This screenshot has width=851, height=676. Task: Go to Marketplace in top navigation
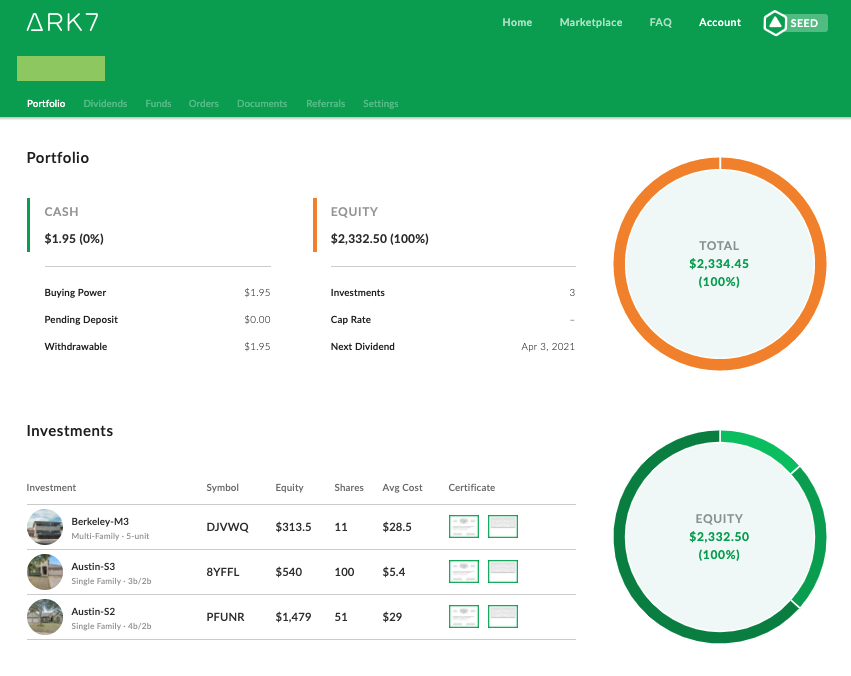pos(590,22)
